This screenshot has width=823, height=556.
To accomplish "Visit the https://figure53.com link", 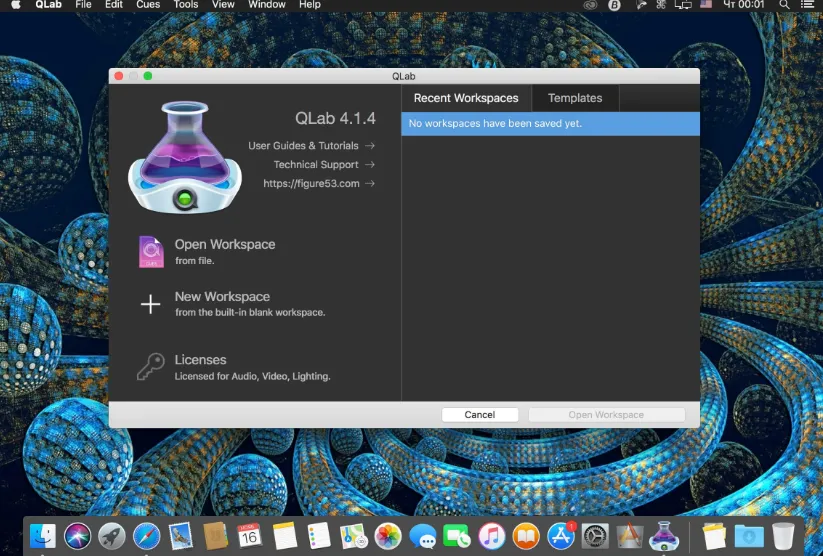I will click(x=311, y=183).
